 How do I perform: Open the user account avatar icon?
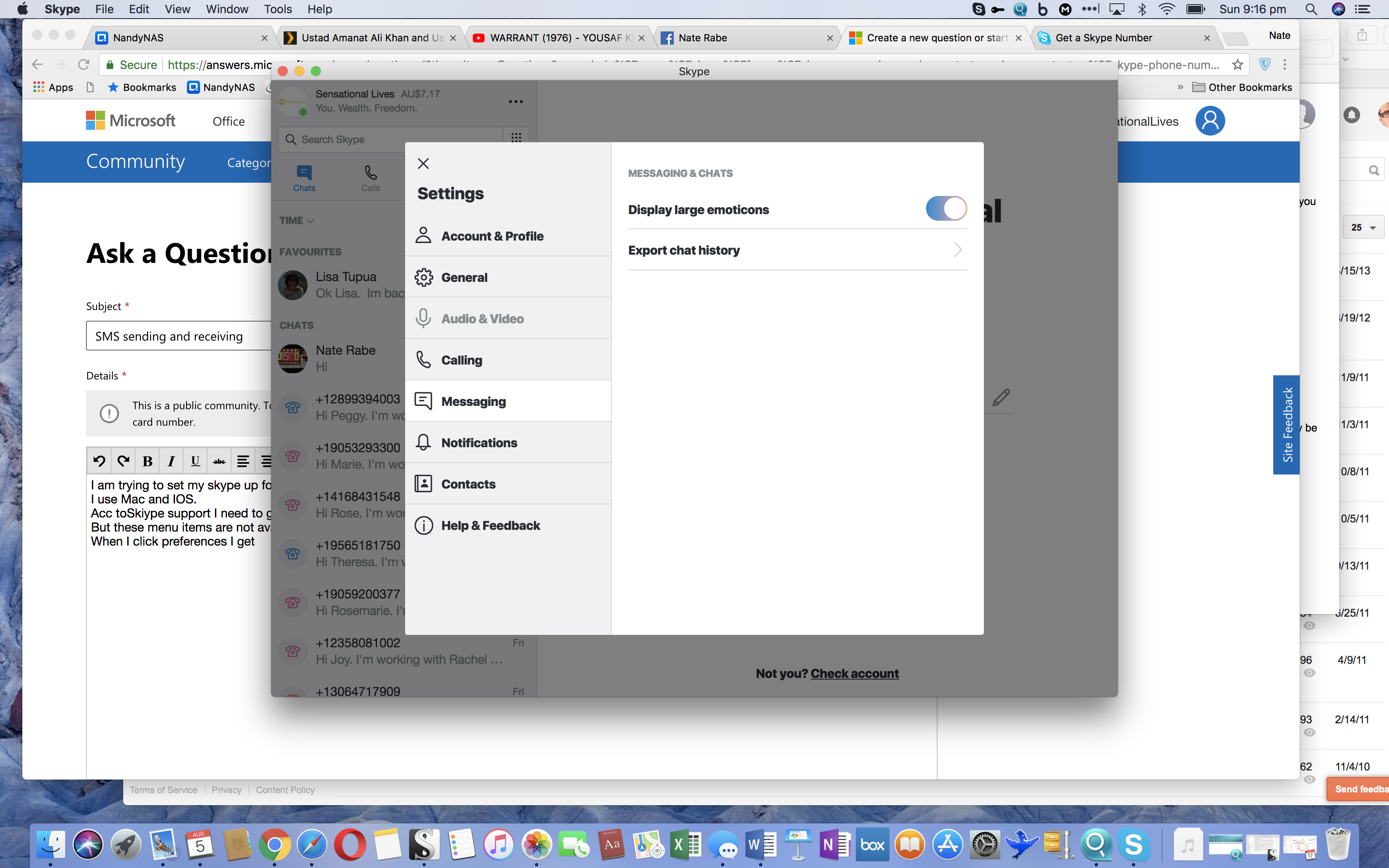[1210, 121]
